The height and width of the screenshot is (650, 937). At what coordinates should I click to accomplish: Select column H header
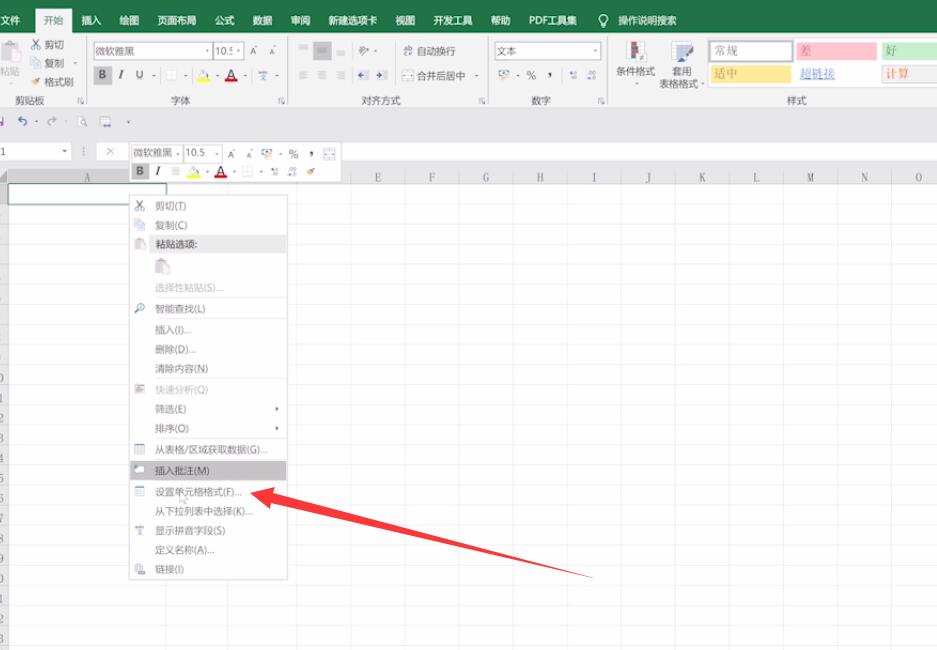click(540, 177)
